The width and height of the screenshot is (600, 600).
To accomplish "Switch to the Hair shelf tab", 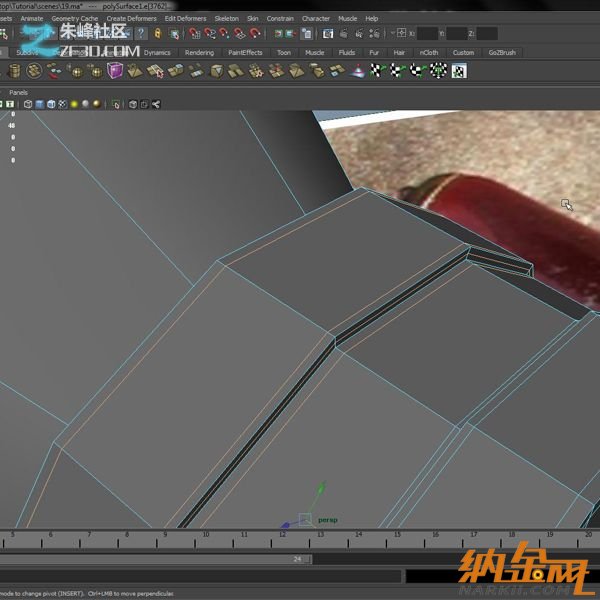I will 399,52.
